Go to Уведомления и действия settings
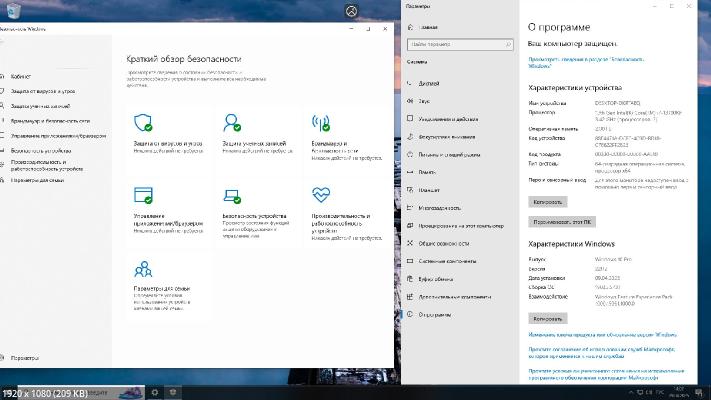711x400 pixels. (450, 118)
